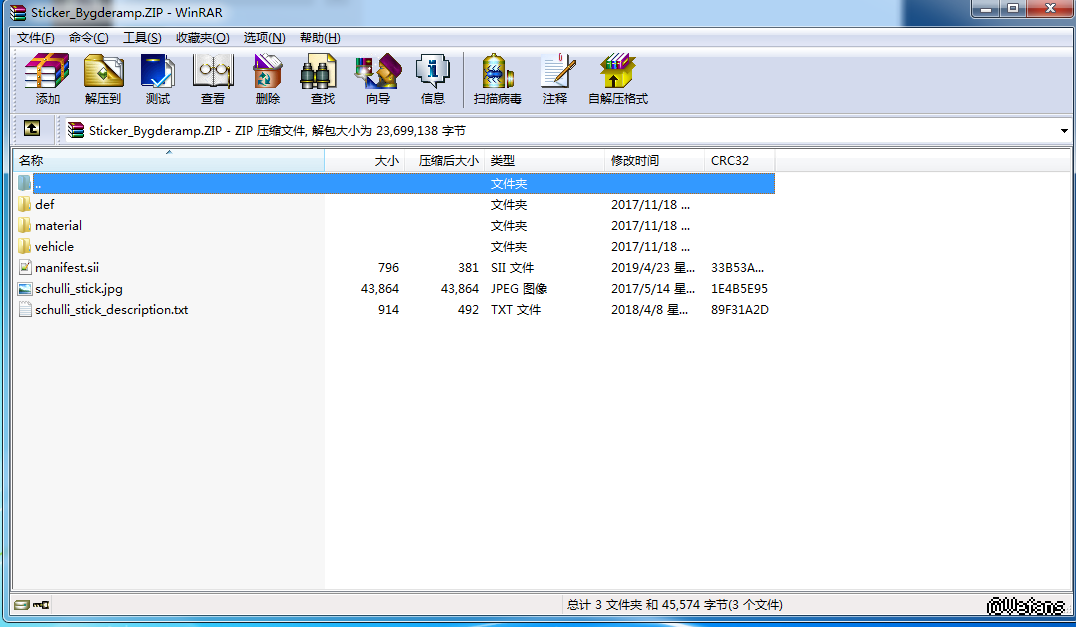Screen dimensions: 1076x627
Task: Click the material folder icon
Action: 25,226
